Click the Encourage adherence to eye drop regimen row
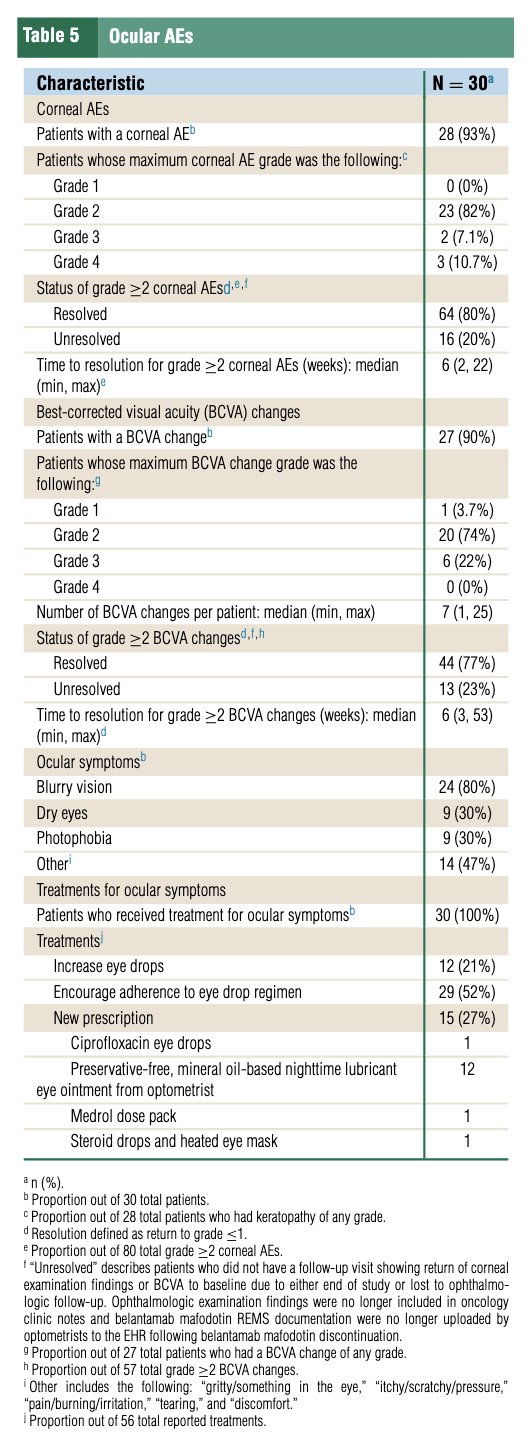 tap(264, 966)
